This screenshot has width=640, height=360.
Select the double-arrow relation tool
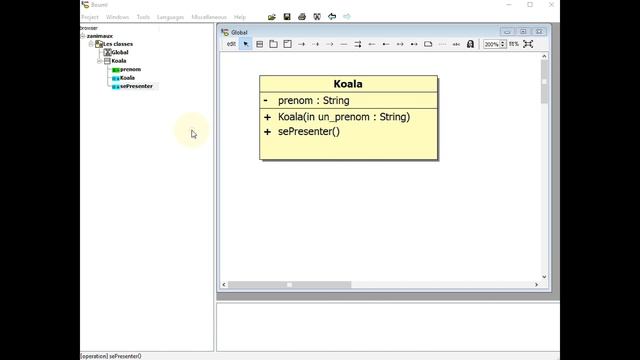click(x=358, y=44)
